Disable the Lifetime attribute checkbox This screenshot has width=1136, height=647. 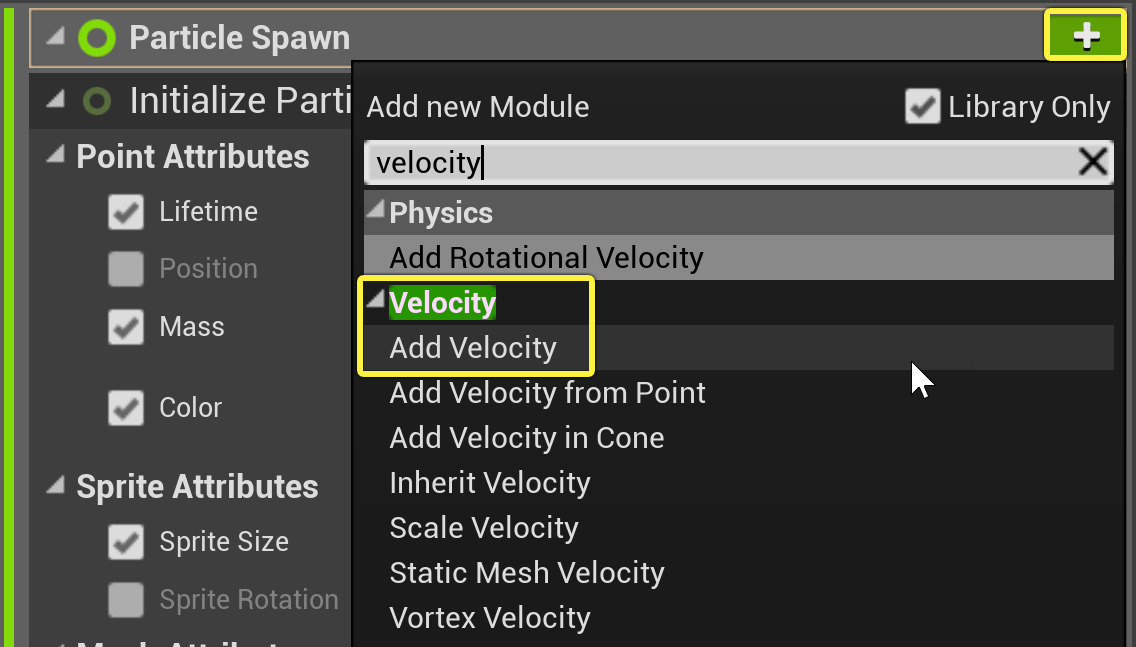coord(126,212)
